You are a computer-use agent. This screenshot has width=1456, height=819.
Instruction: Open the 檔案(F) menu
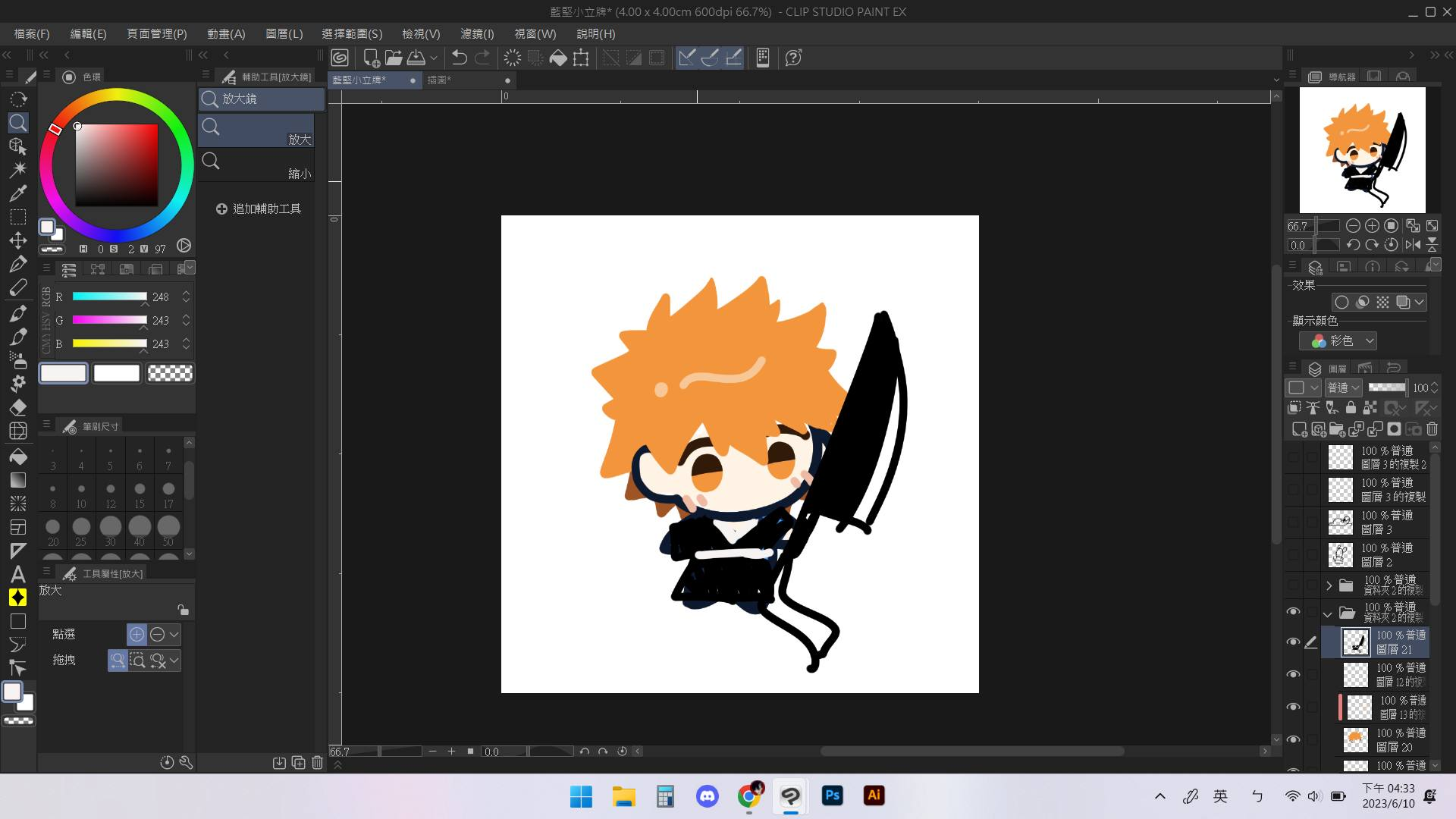pos(32,34)
